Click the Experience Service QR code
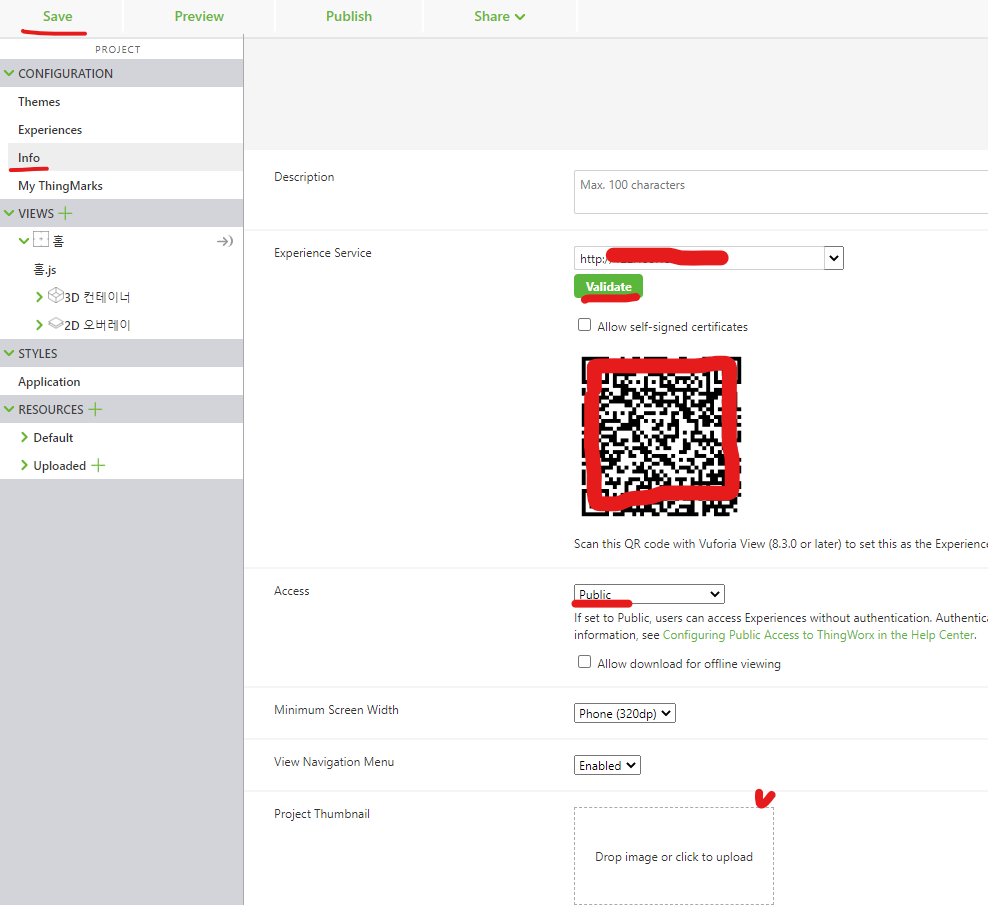The width and height of the screenshot is (988, 905). [661, 436]
